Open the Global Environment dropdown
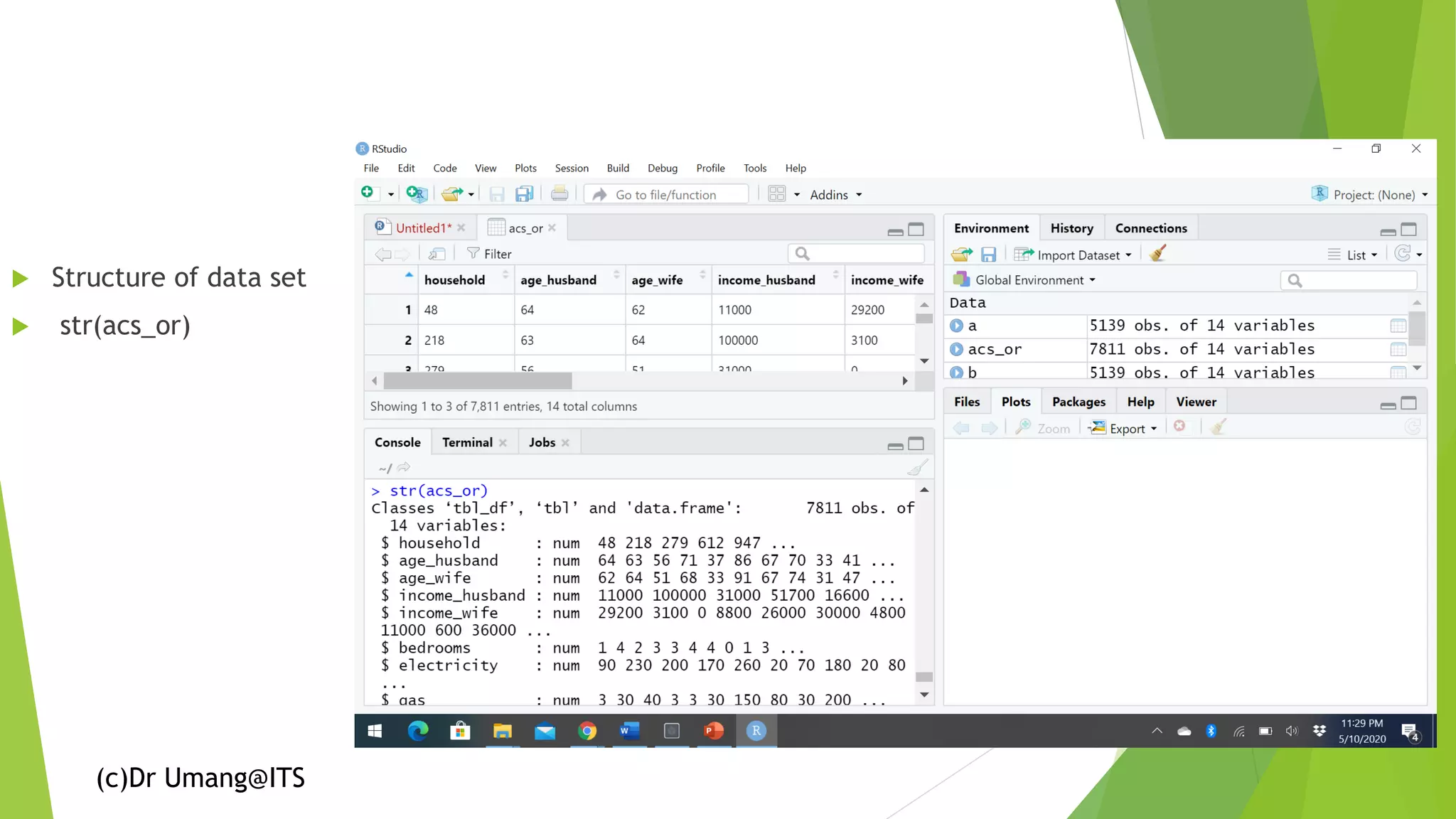This screenshot has width=1456, height=819. coord(1024,280)
